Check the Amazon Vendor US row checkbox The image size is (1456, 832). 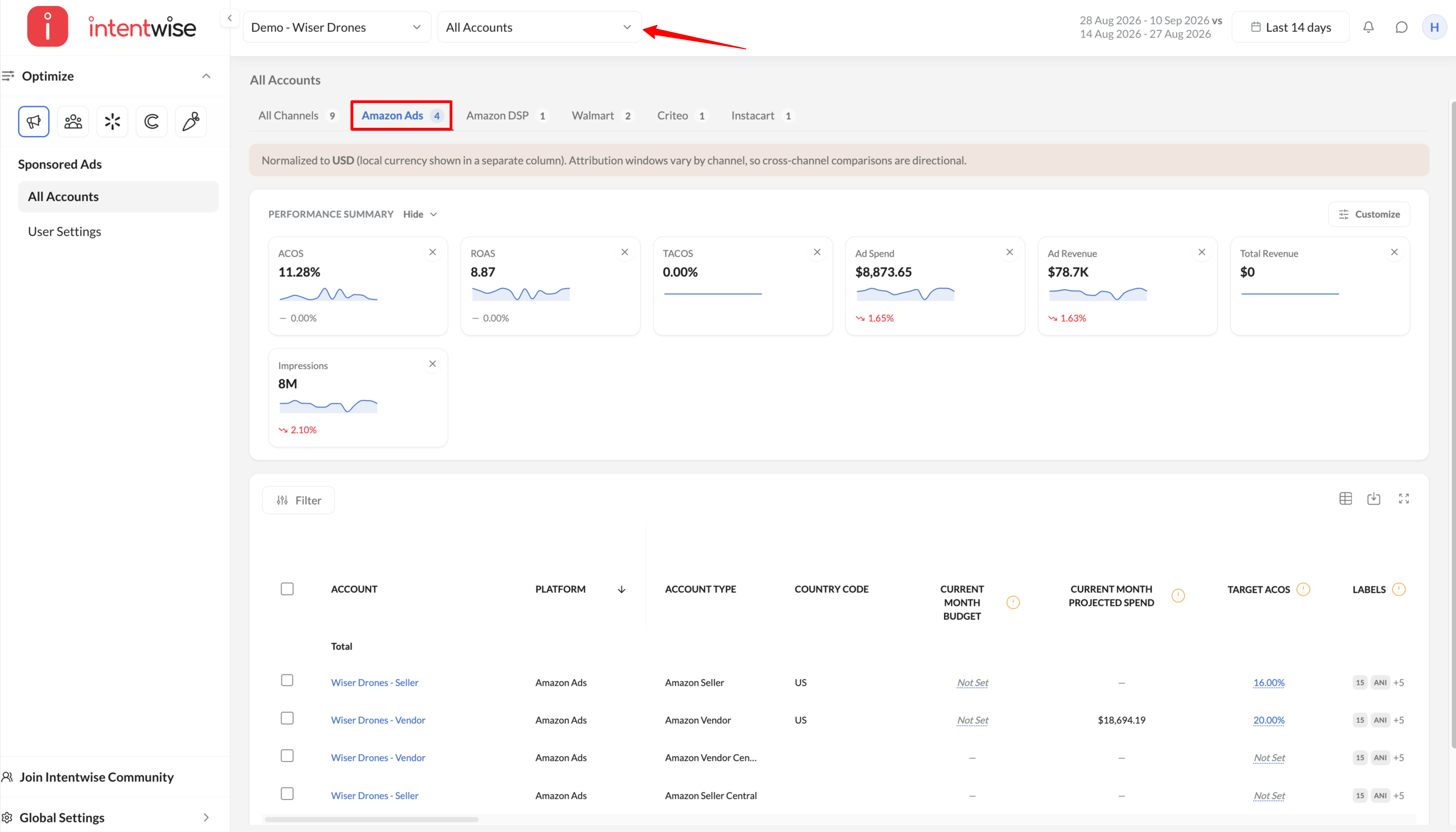pyautogui.click(x=287, y=718)
